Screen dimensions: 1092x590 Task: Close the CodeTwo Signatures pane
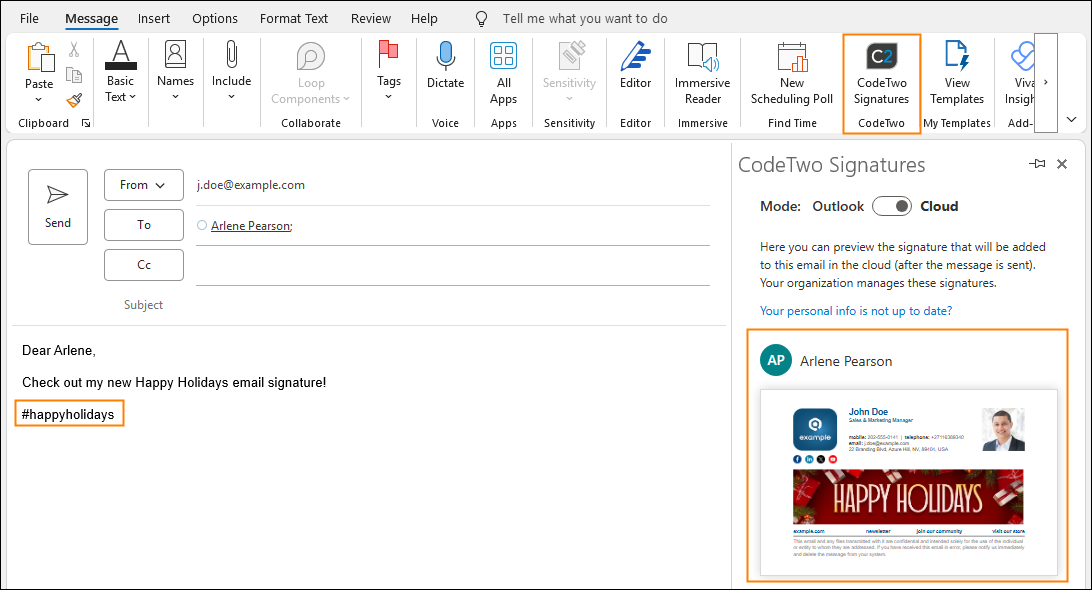(x=1062, y=164)
